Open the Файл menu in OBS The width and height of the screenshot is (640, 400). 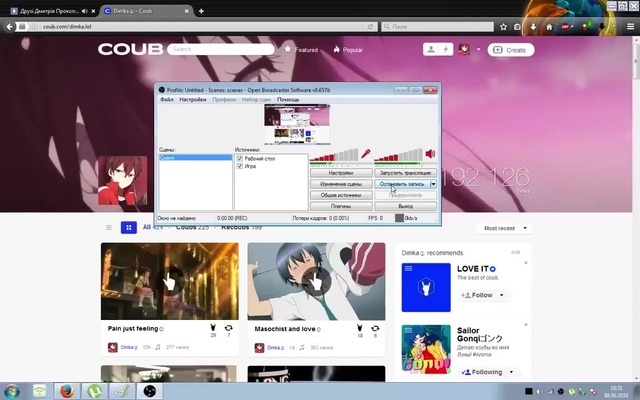click(x=167, y=100)
